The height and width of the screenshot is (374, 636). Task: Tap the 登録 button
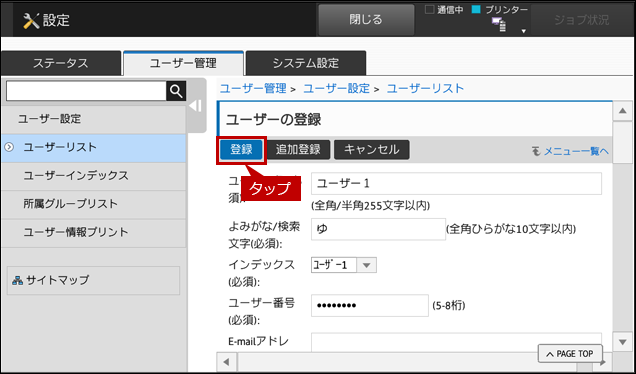241,150
